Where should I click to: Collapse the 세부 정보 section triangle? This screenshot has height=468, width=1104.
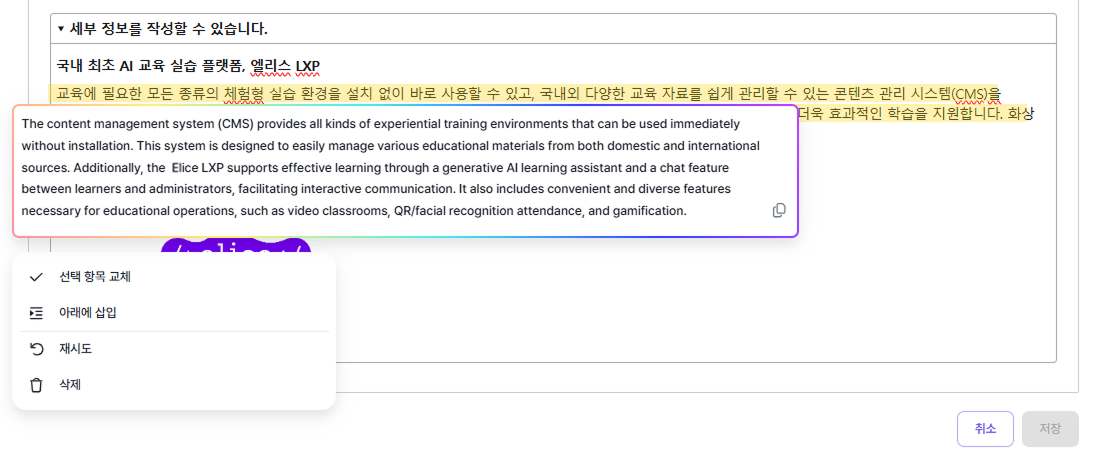coord(61,29)
